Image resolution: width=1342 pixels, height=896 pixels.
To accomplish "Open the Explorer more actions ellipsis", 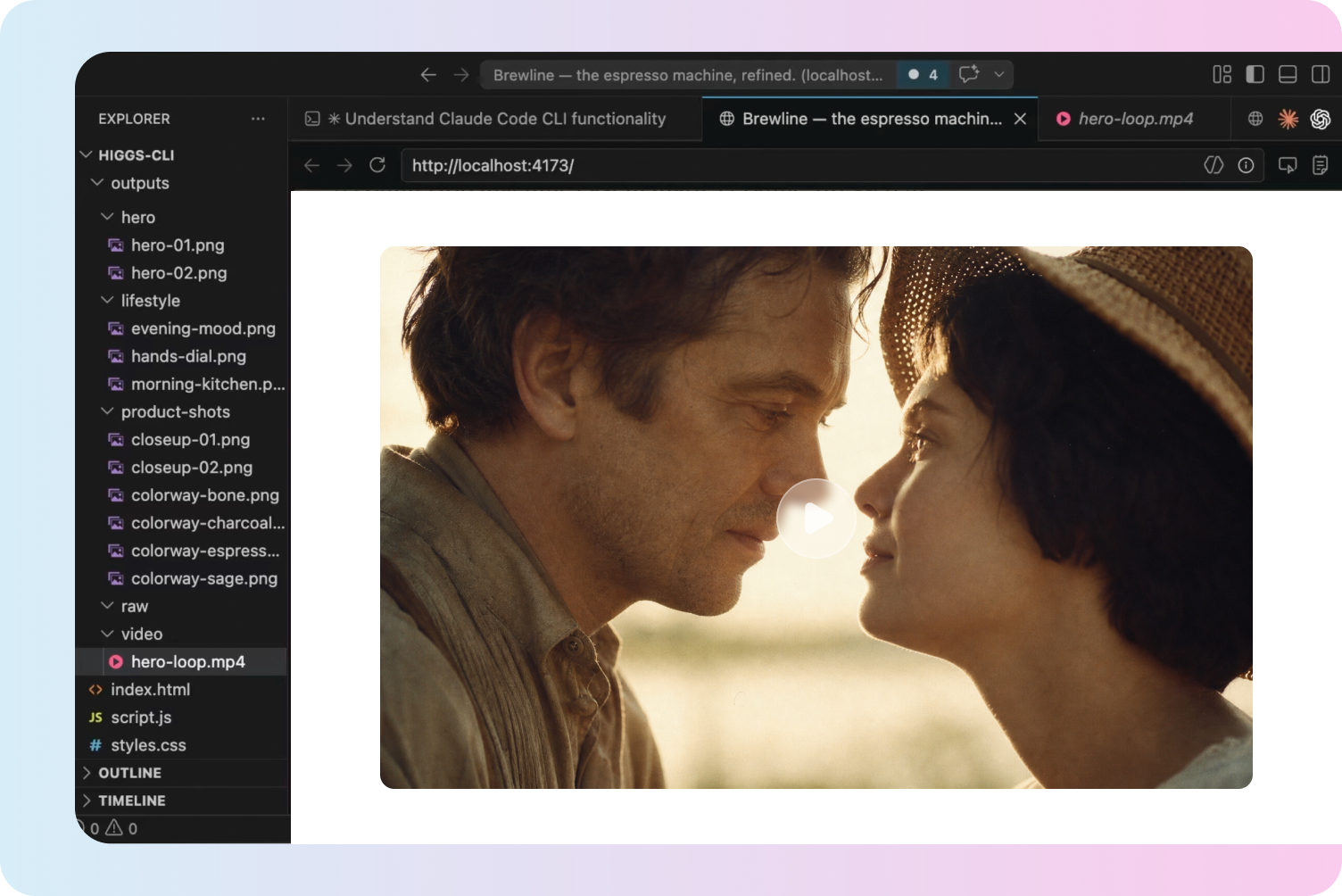I will tap(258, 119).
